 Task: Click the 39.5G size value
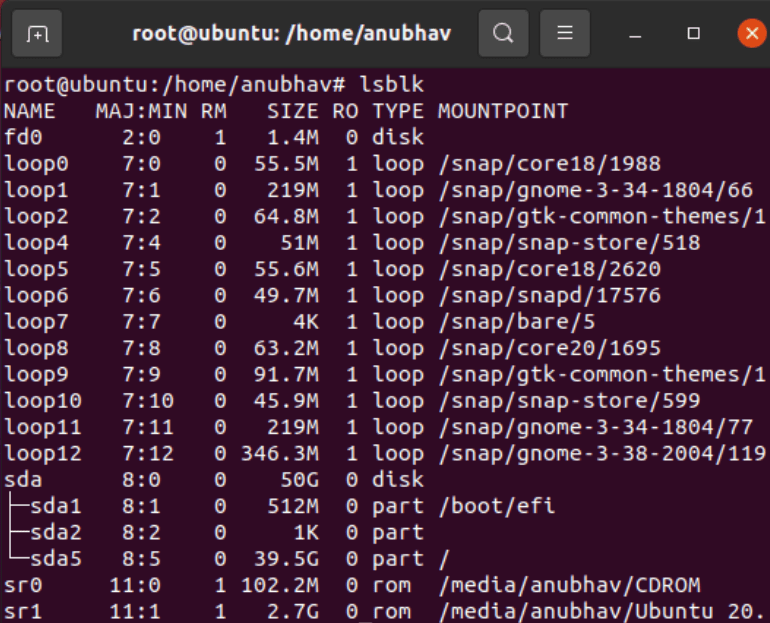point(286,559)
